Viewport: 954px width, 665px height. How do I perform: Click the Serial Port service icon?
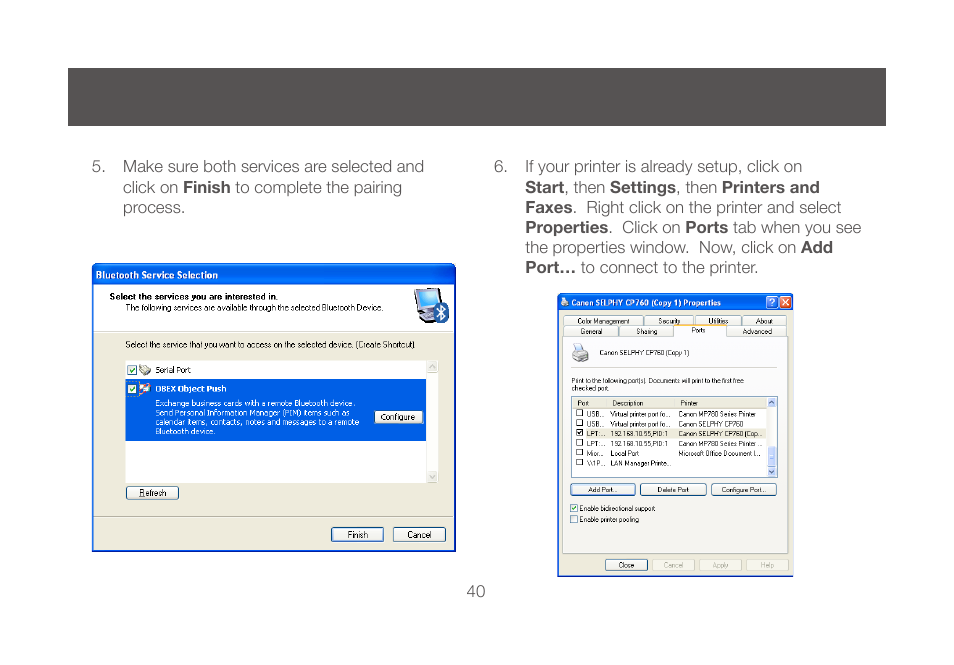[145, 369]
